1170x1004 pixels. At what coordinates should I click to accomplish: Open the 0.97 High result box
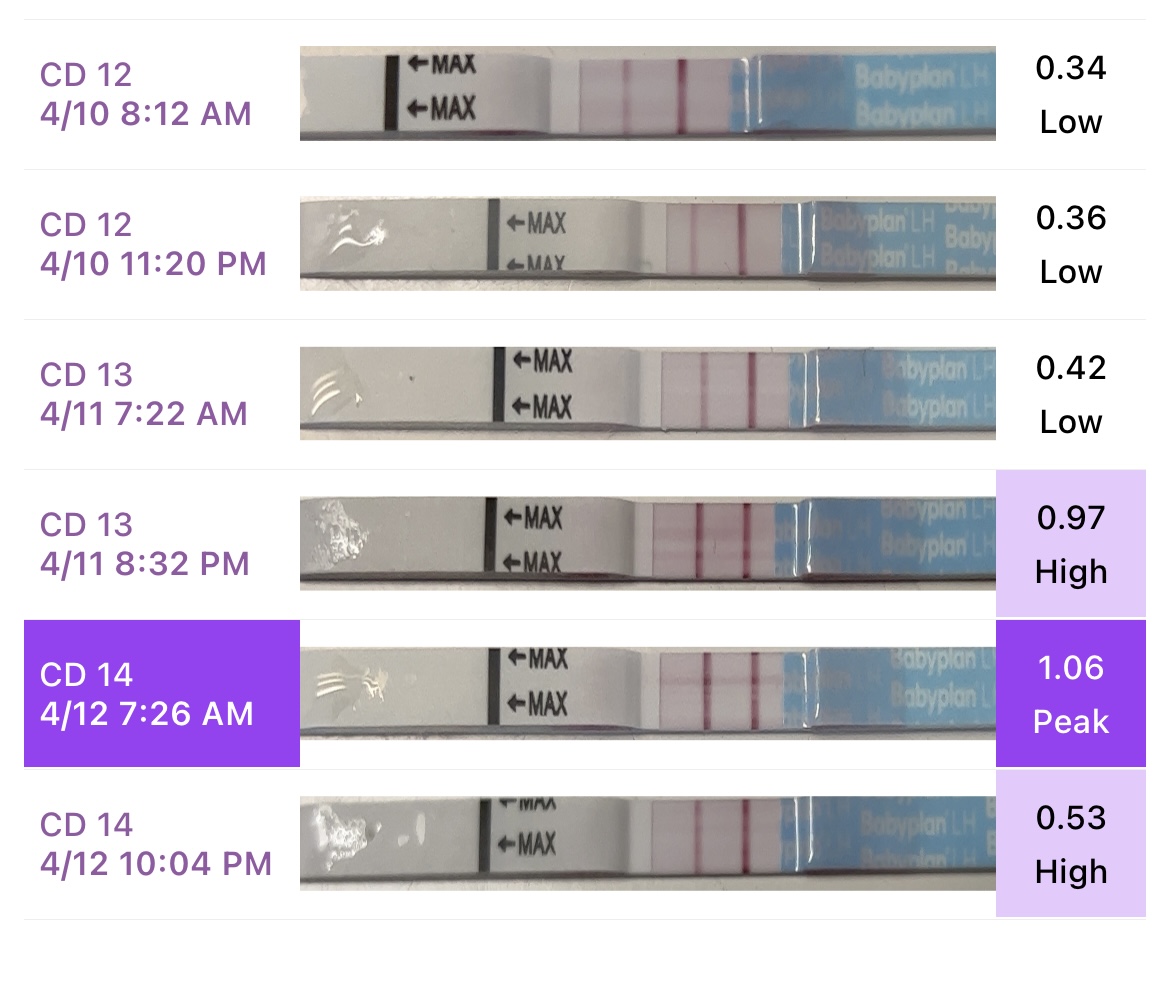coord(1070,544)
